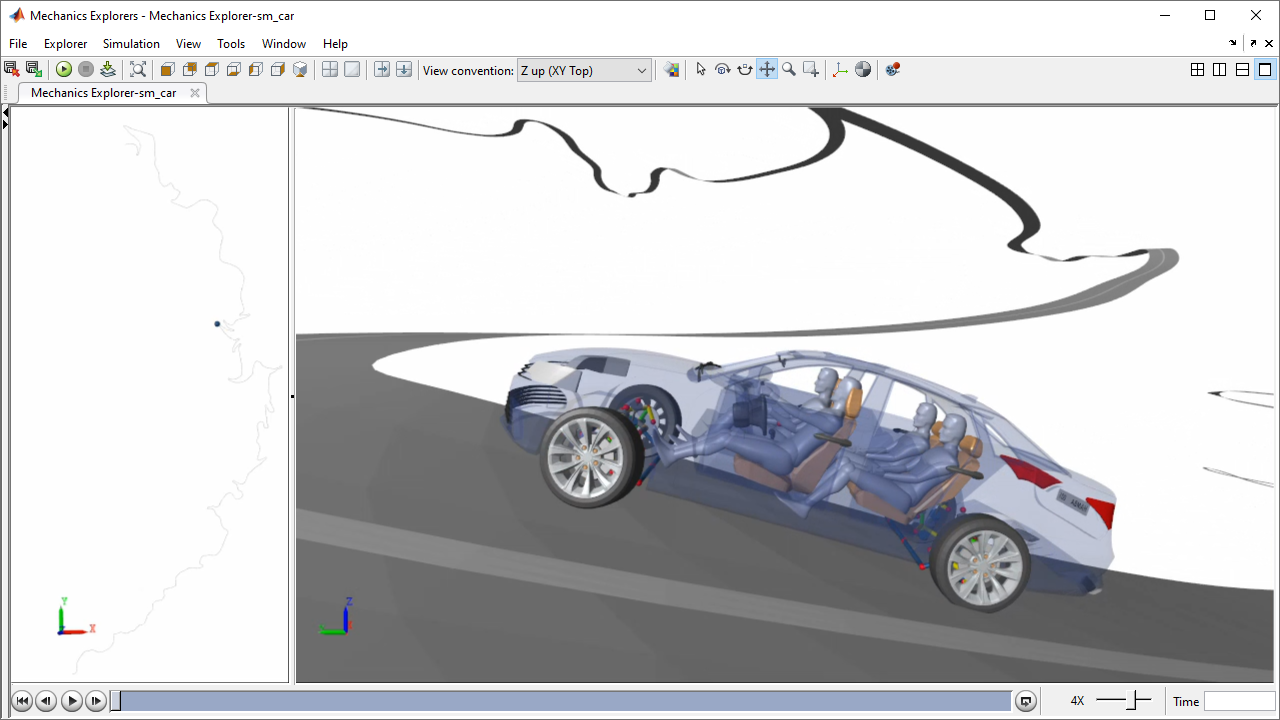
Task: Run the model with the green play icon
Action: click(64, 69)
